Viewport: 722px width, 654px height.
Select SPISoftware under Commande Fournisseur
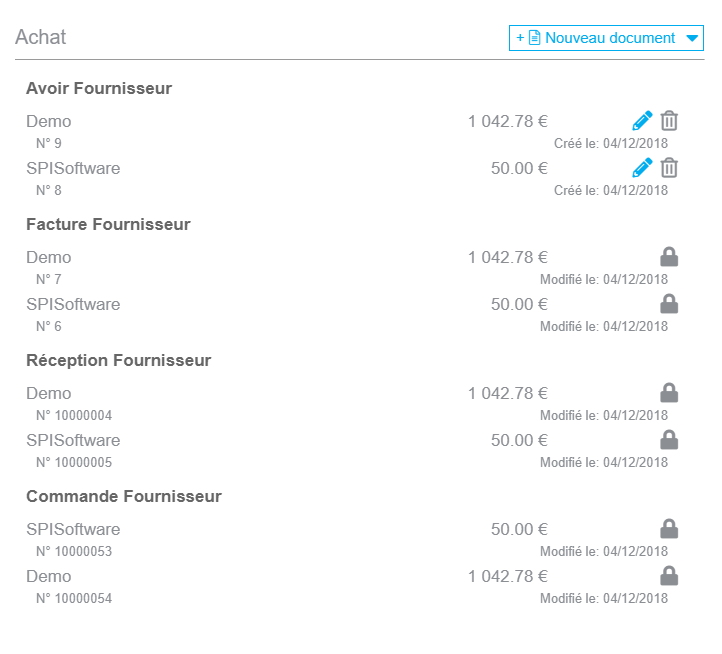[73, 529]
